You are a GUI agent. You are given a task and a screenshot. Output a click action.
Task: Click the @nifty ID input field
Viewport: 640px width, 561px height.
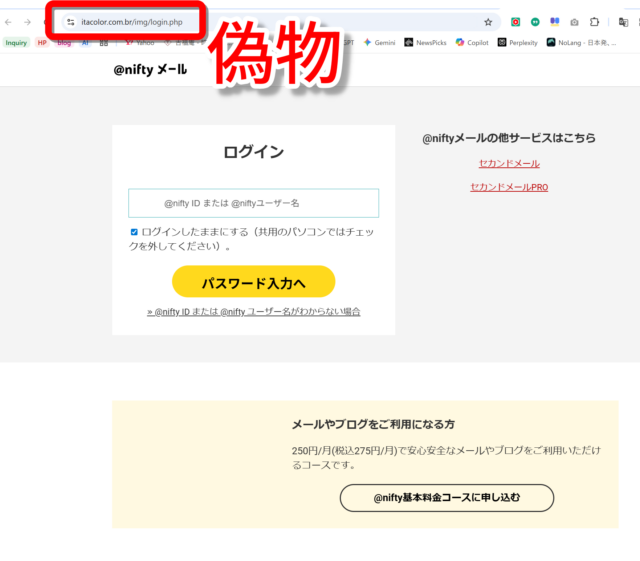253,203
